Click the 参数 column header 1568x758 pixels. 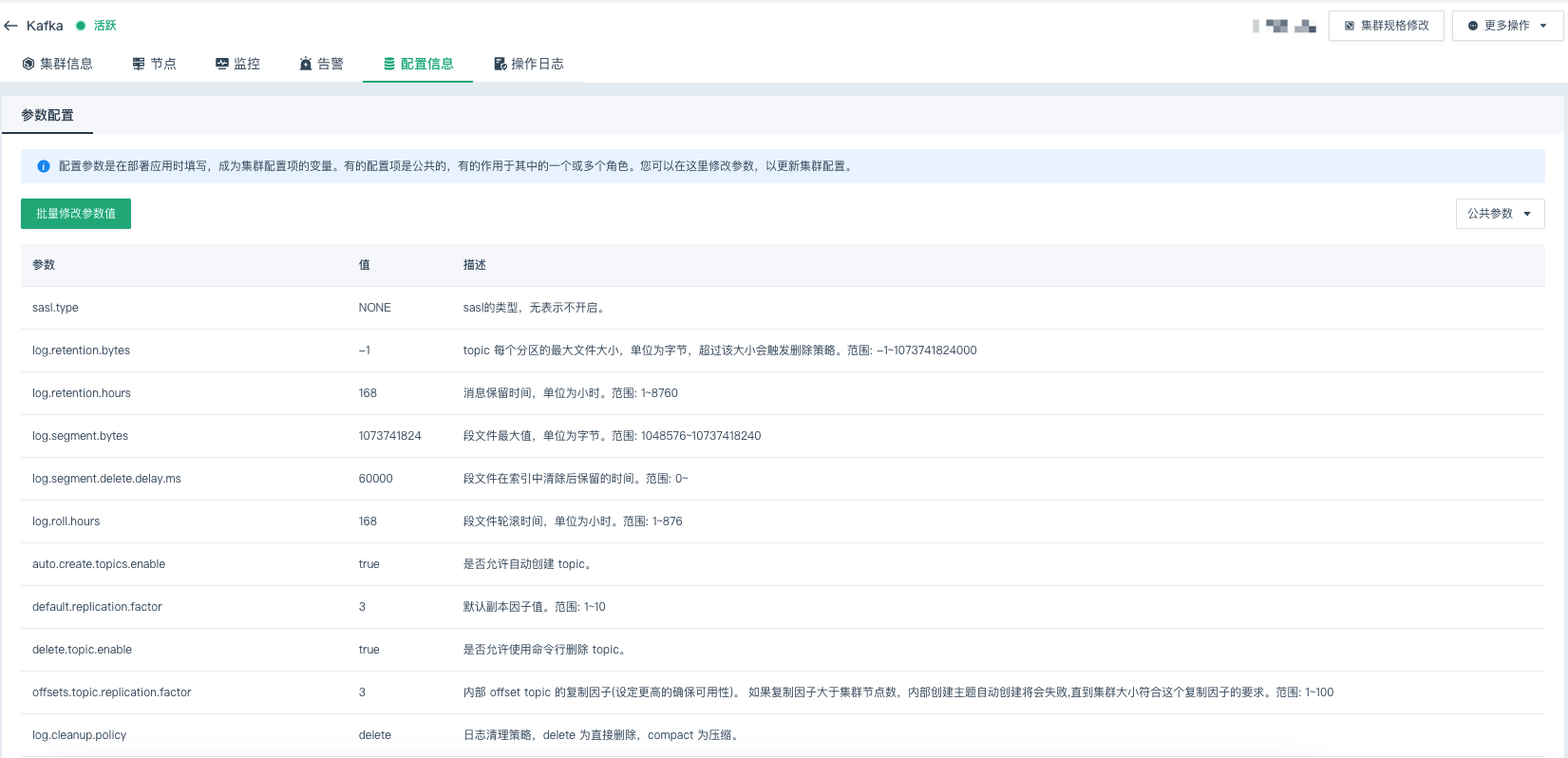point(44,265)
